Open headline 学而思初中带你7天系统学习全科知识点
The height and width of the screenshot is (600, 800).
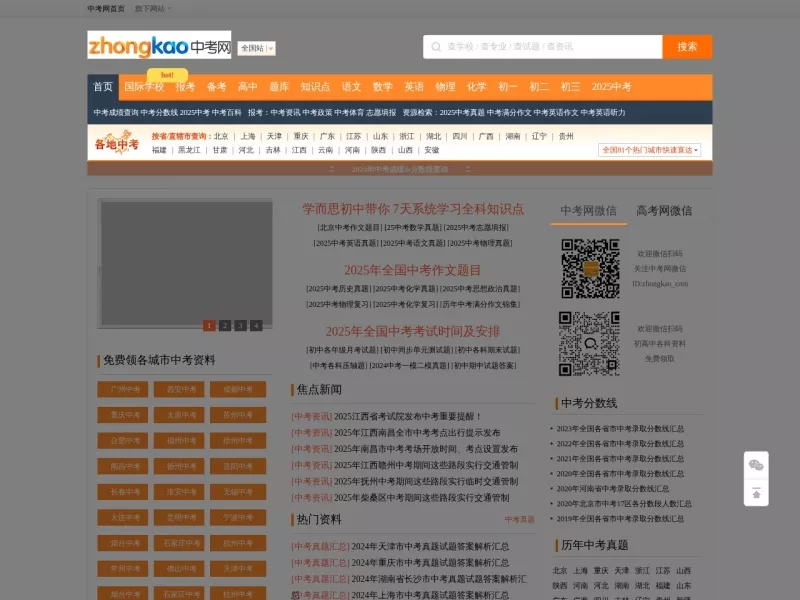click(x=413, y=209)
